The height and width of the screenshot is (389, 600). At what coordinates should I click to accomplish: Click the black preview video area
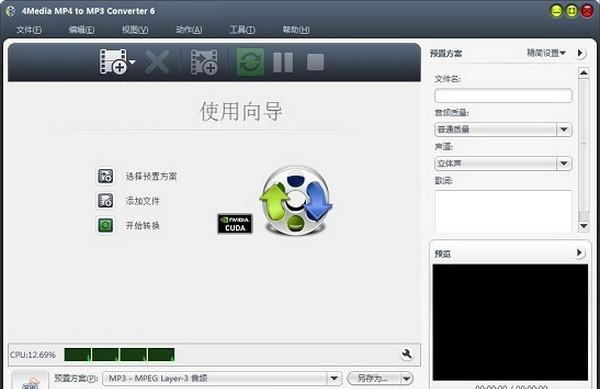pyautogui.click(x=510, y=322)
